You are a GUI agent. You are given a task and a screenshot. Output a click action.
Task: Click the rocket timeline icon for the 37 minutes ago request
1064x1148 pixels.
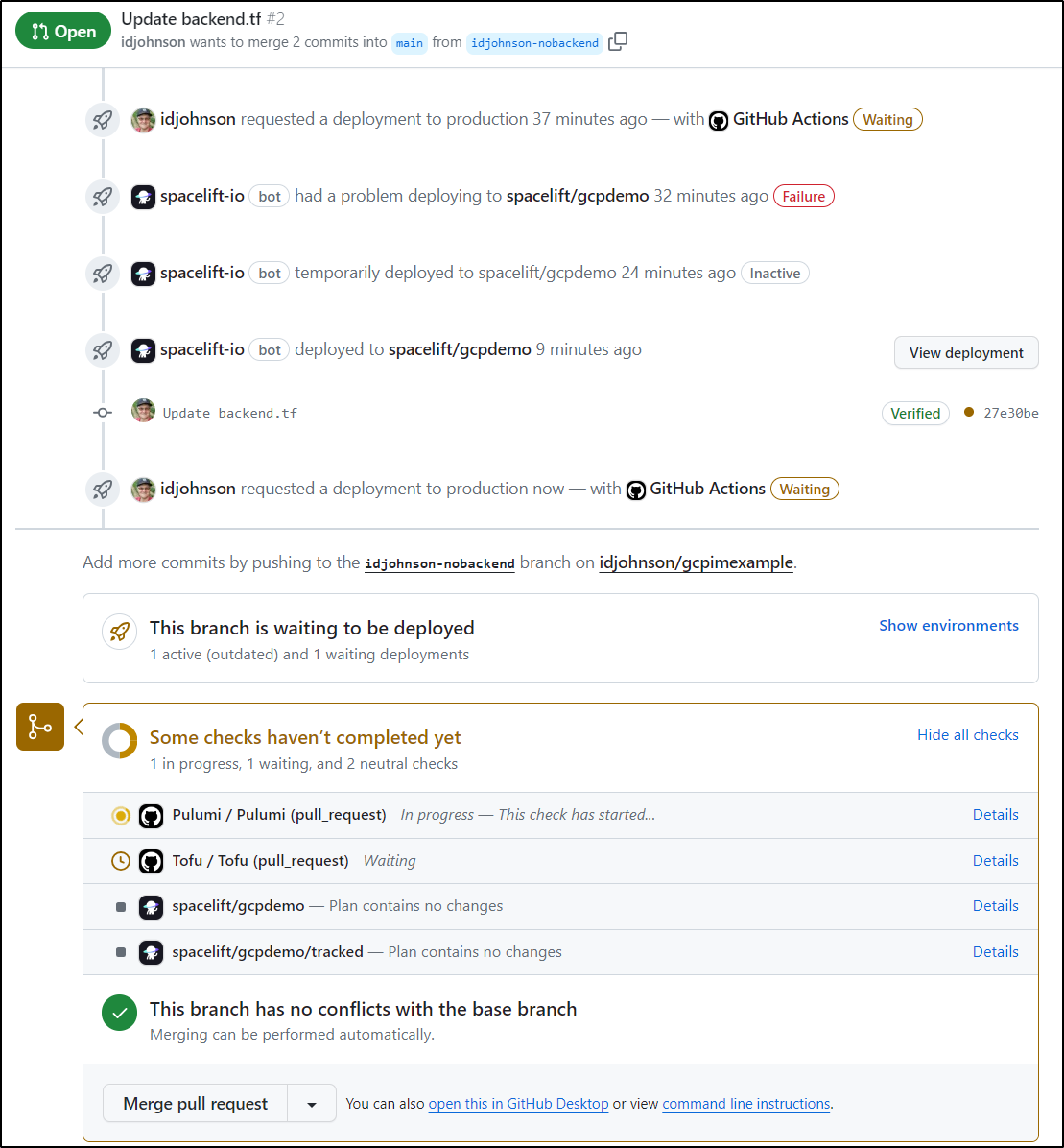tap(103, 120)
